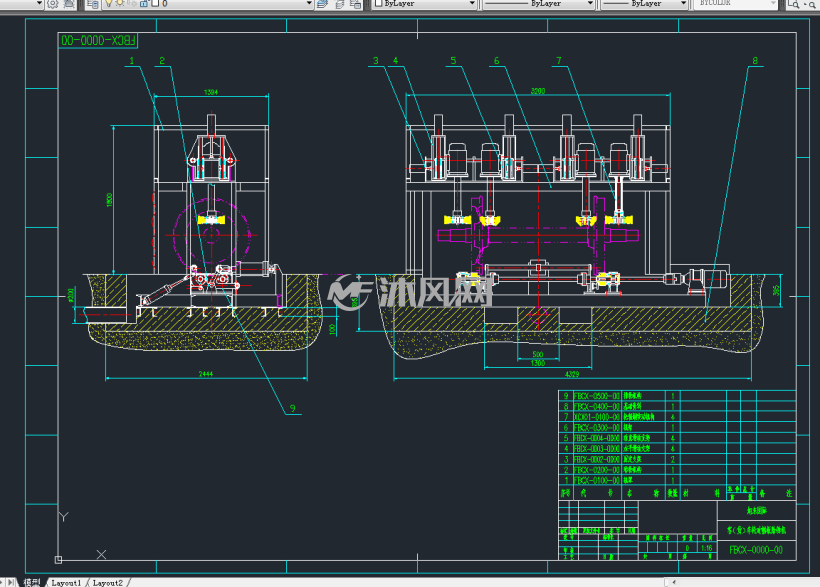Toggle freeze sun icon for layer 0
Viewport: 820px width, 587px height.
(120, 3)
